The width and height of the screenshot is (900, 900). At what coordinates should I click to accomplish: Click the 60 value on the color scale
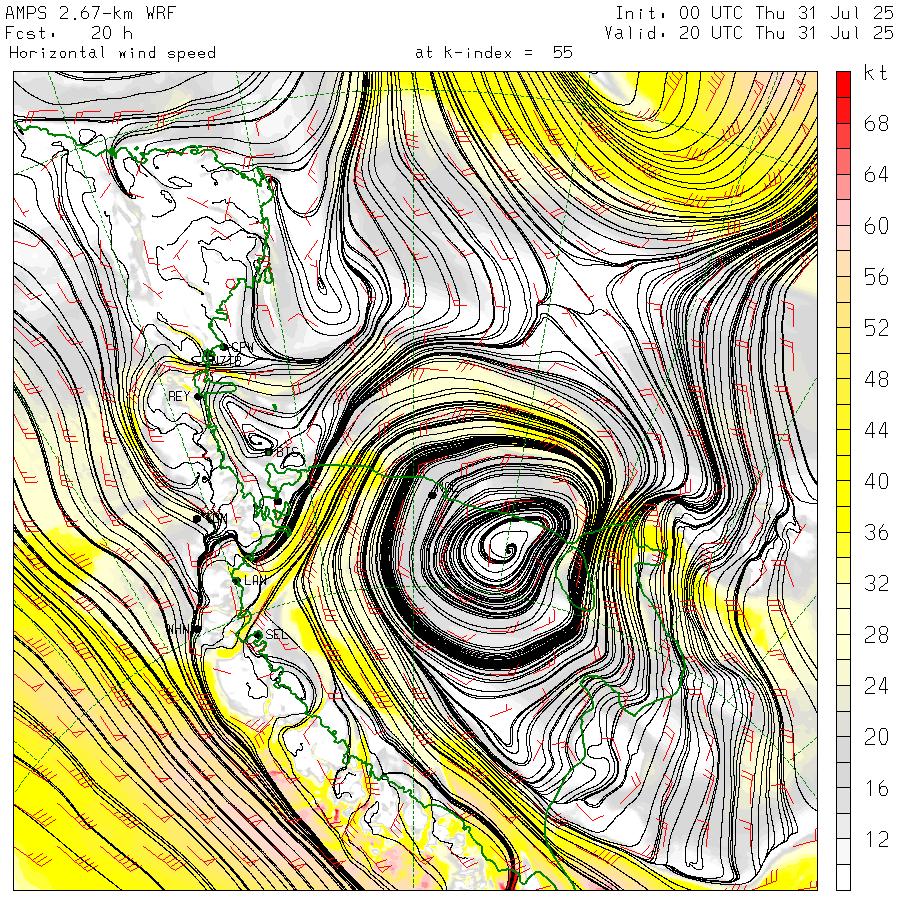pyautogui.click(x=876, y=226)
